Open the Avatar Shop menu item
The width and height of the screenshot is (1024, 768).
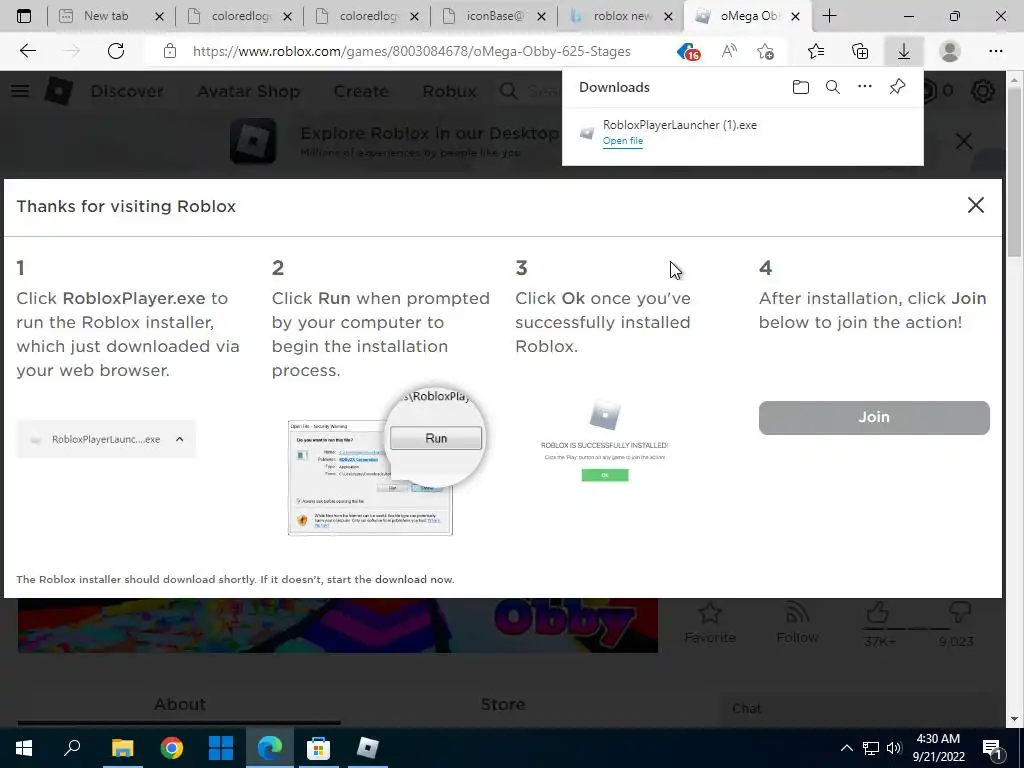[x=249, y=91]
